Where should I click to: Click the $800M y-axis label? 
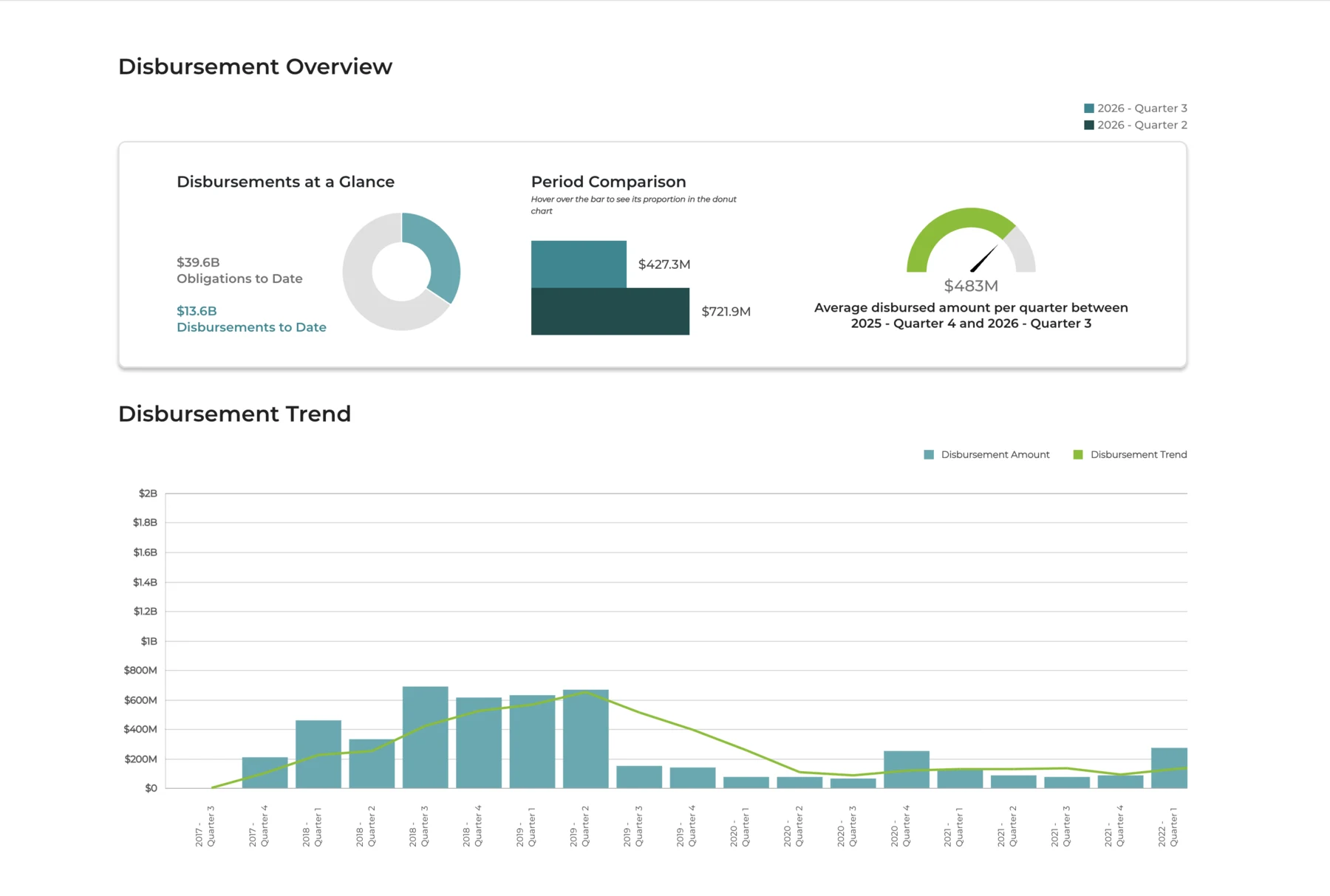coord(140,671)
